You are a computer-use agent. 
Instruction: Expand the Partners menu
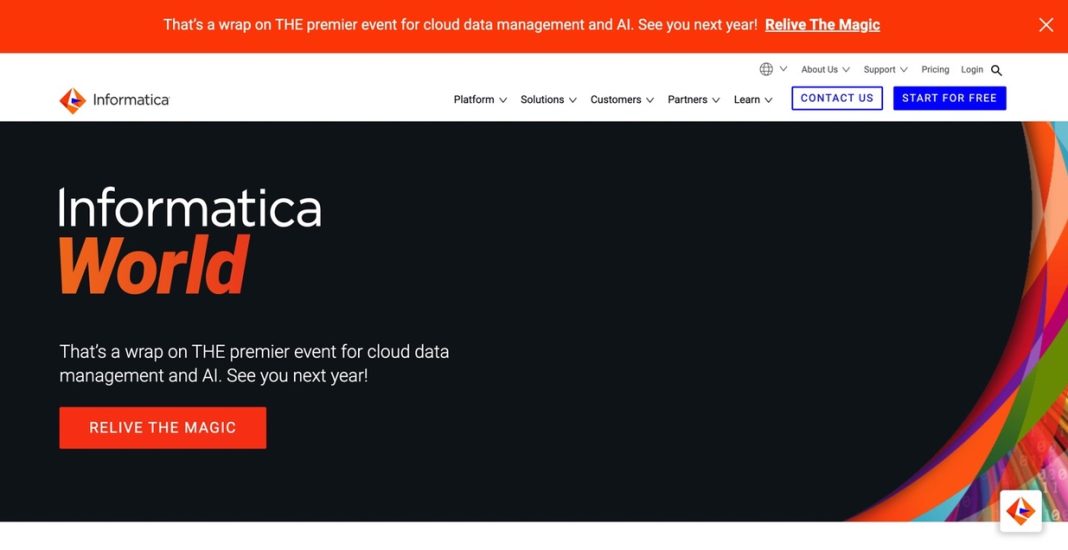pos(693,100)
